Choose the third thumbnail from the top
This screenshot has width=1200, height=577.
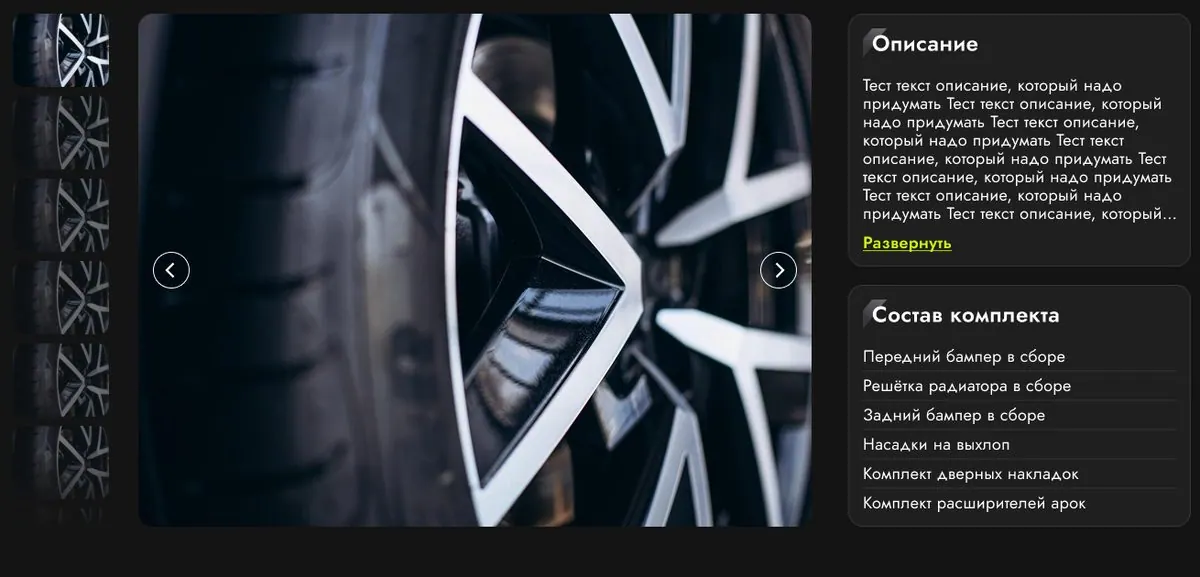click(x=61, y=215)
